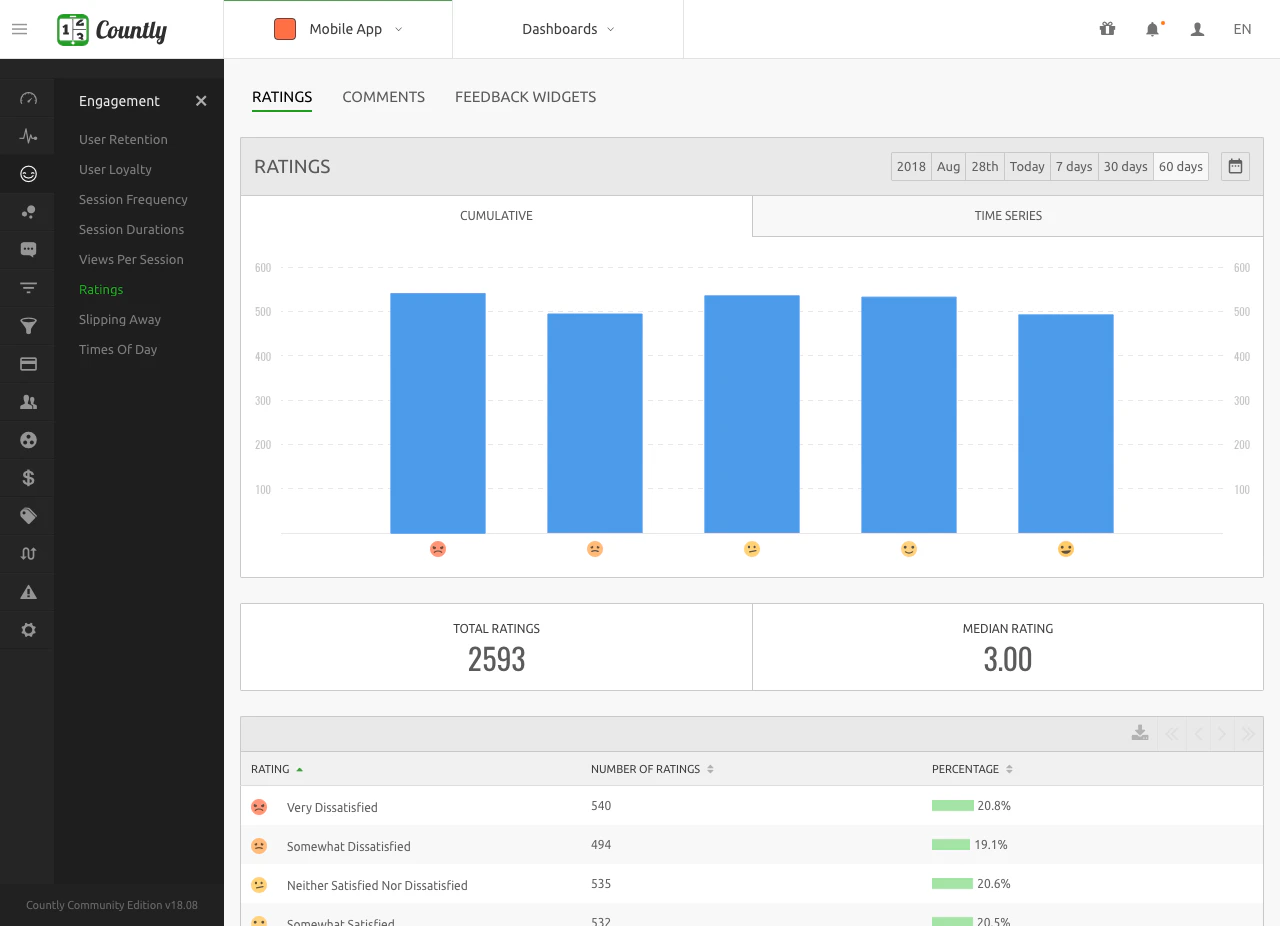Set period to 30 days
The height and width of the screenshot is (926, 1280).
pos(1126,167)
